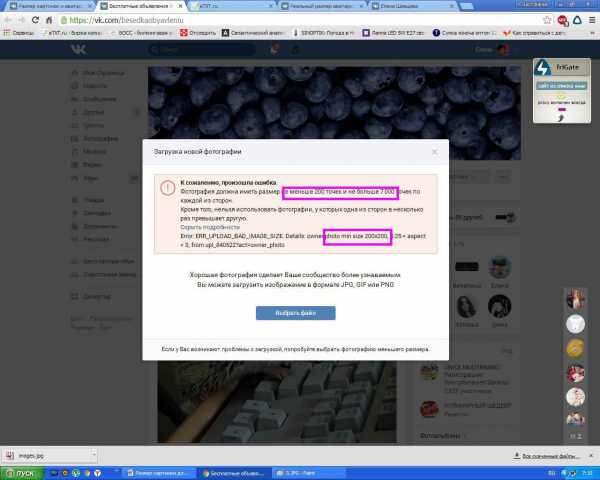This screenshot has height=480, width=600.
Task: Bookmark this page with the star icon
Action: pos(548,20)
